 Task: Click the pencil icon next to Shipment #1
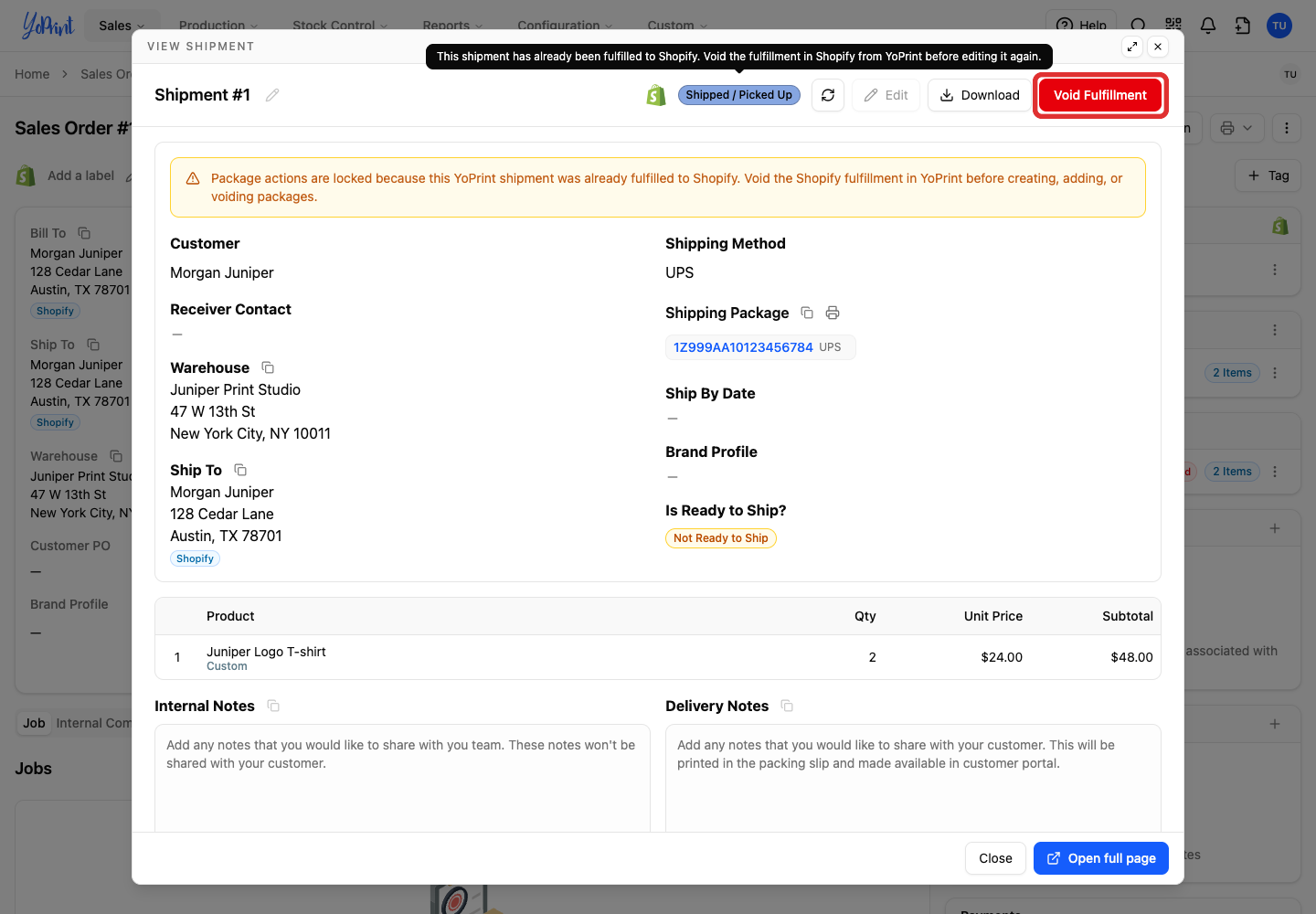click(x=272, y=95)
